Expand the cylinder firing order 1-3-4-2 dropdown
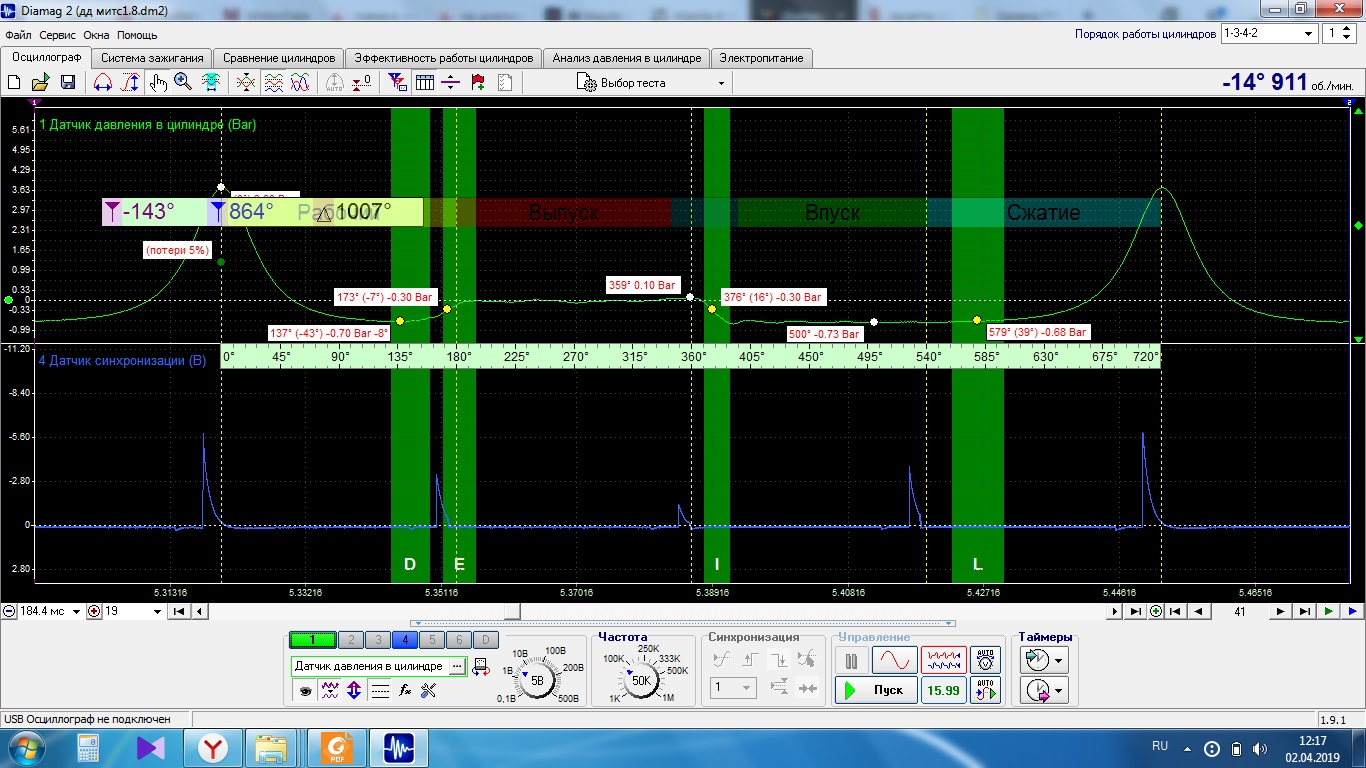This screenshot has width=1366, height=768. point(1269,34)
